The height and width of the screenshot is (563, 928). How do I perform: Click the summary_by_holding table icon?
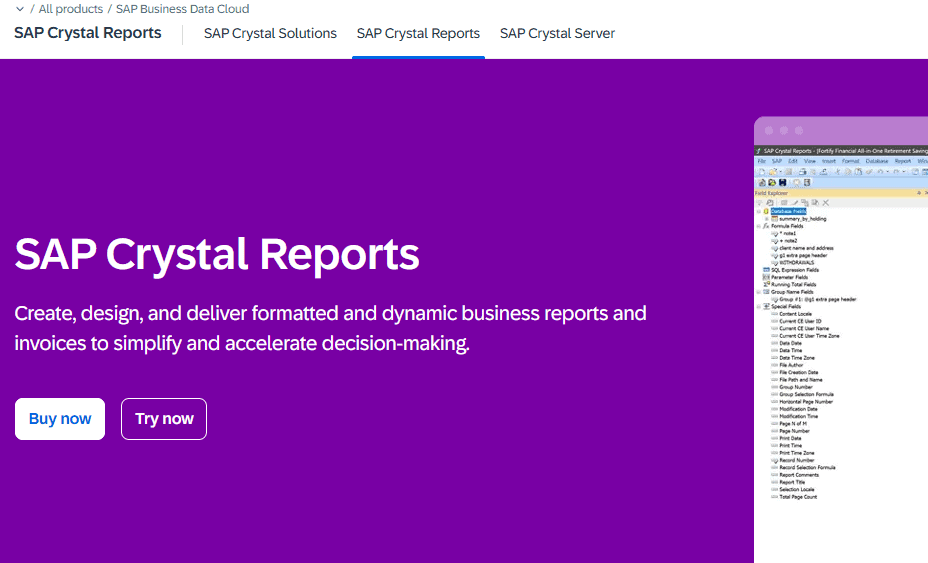(x=774, y=219)
